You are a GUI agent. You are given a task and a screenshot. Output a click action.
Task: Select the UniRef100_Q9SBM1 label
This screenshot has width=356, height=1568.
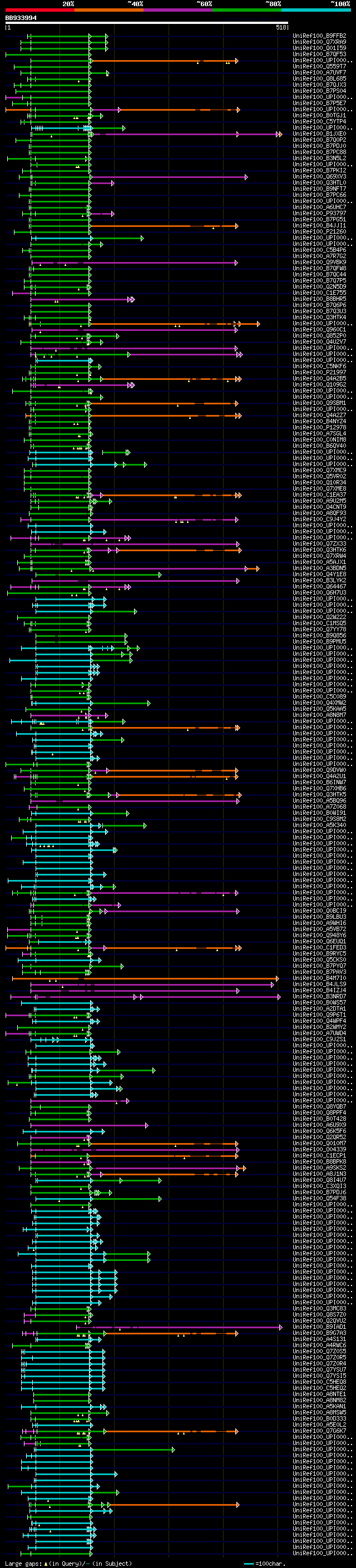[x=319, y=403]
